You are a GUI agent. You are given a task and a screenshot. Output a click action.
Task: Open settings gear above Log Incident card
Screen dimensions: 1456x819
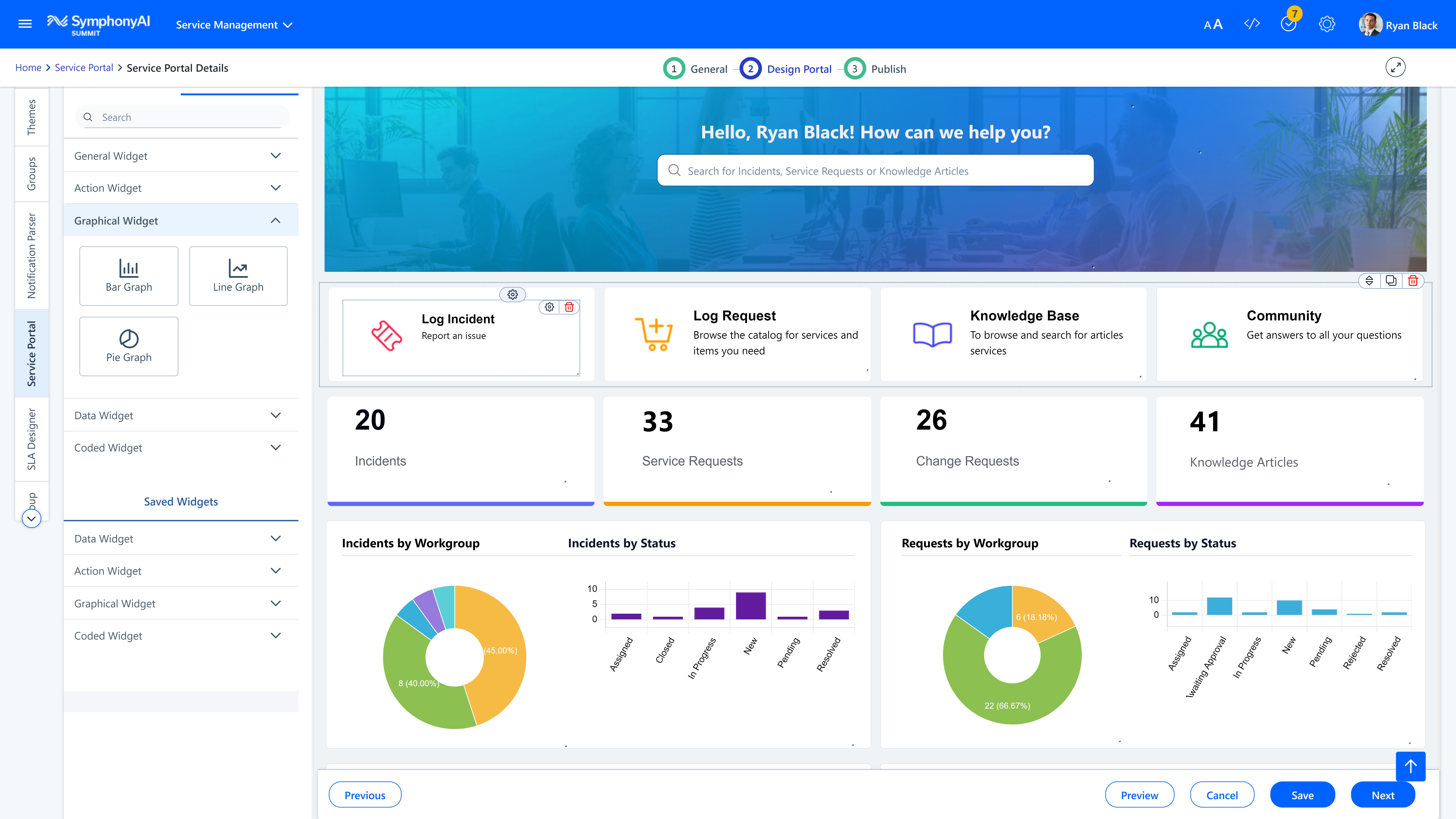513,294
